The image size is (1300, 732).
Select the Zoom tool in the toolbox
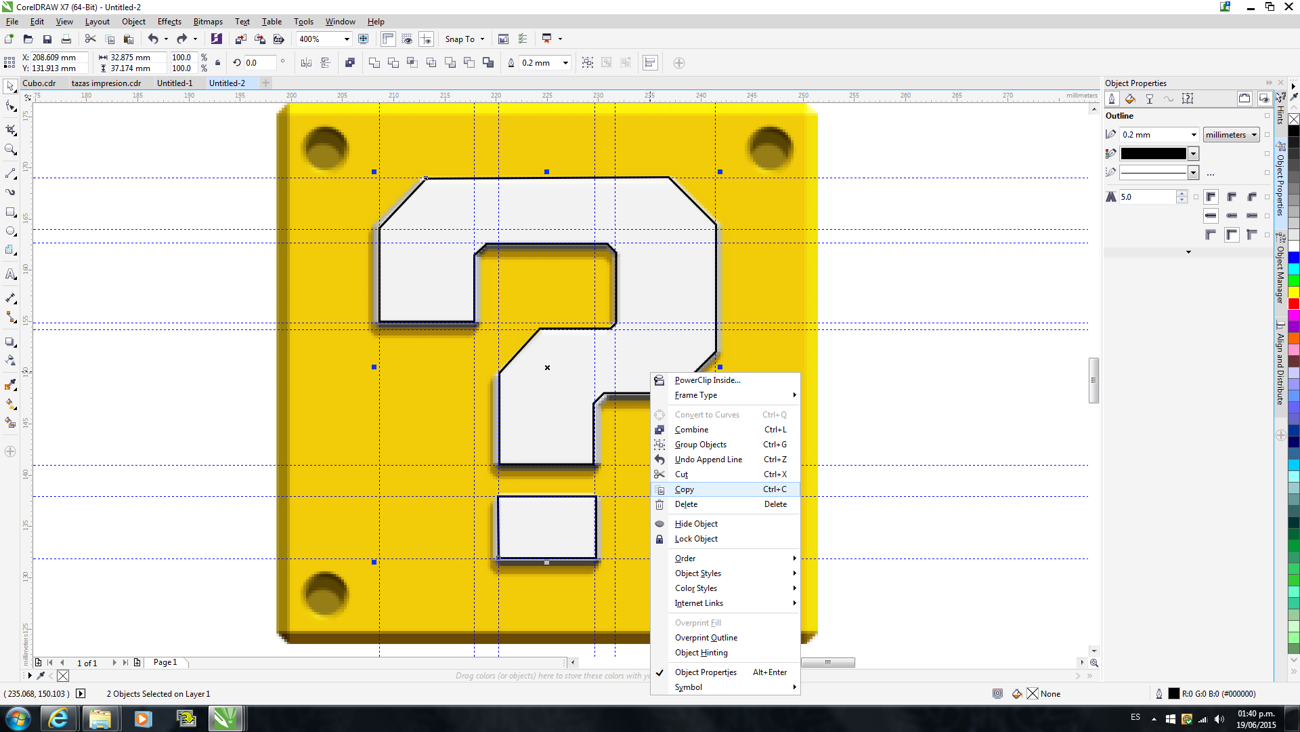pos(11,150)
